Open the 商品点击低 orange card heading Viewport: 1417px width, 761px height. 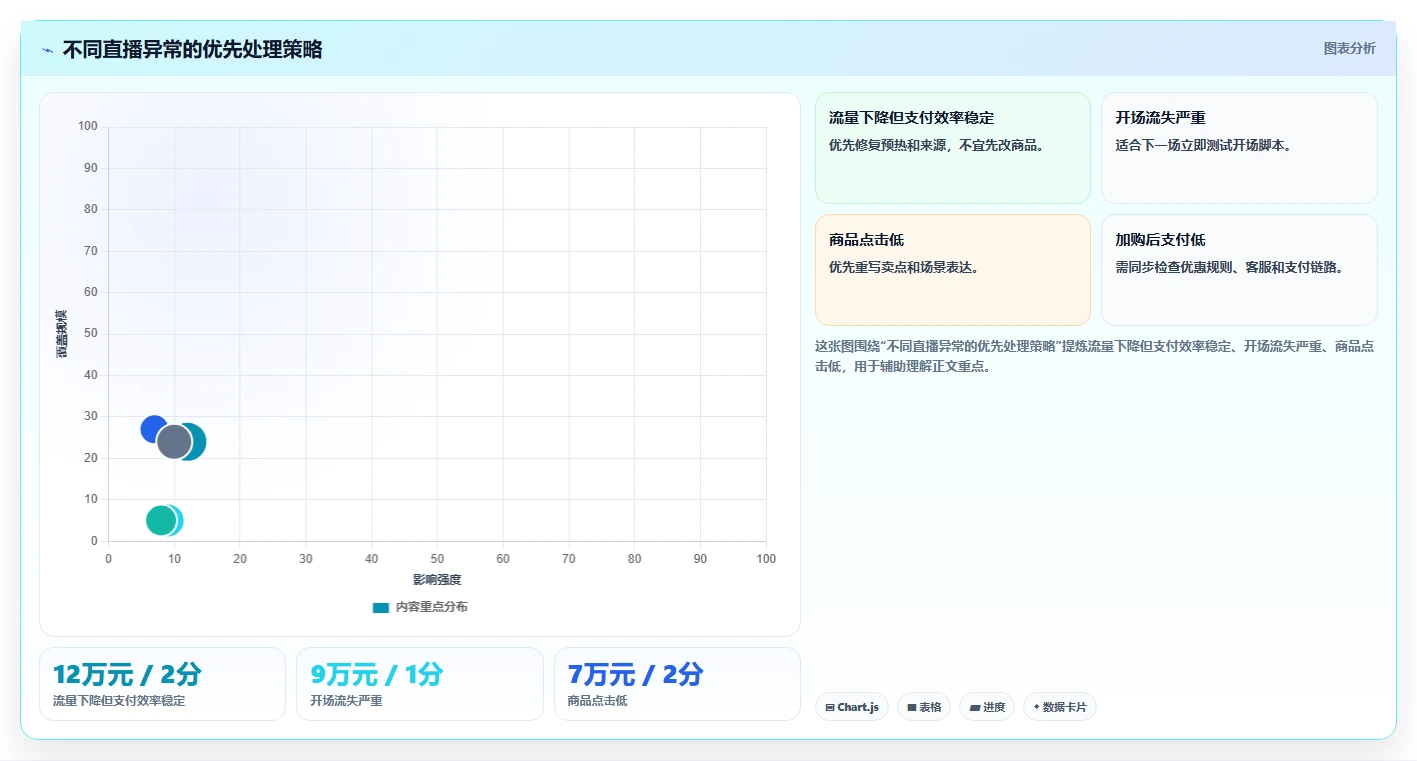(x=866, y=240)
